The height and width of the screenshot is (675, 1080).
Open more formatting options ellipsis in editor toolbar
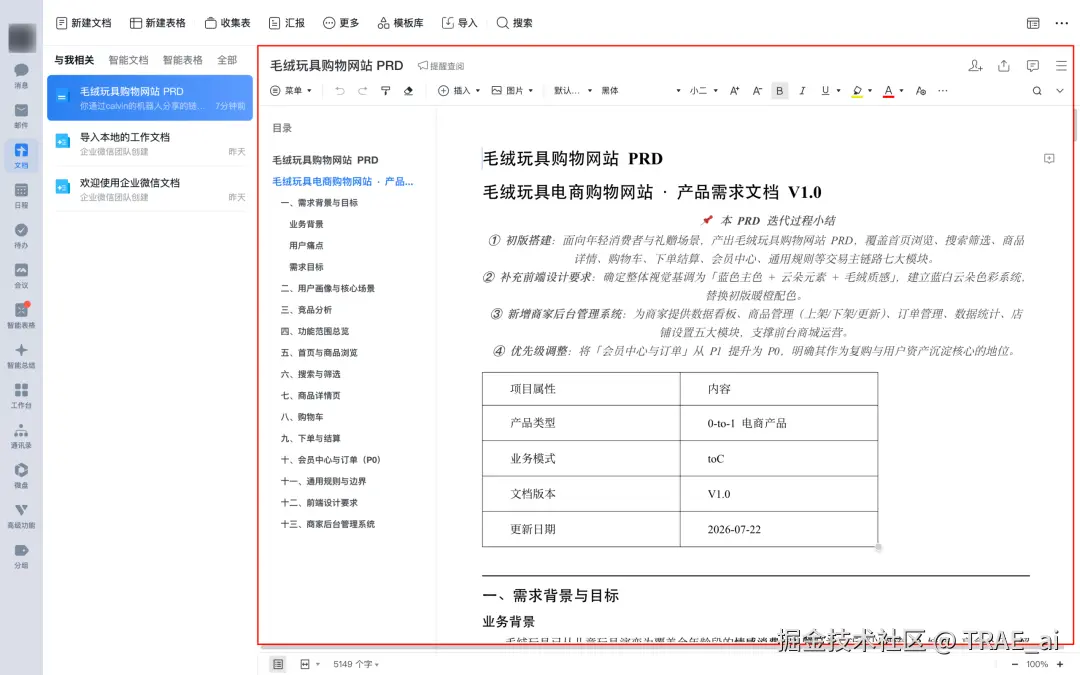(x=943, y=91)
